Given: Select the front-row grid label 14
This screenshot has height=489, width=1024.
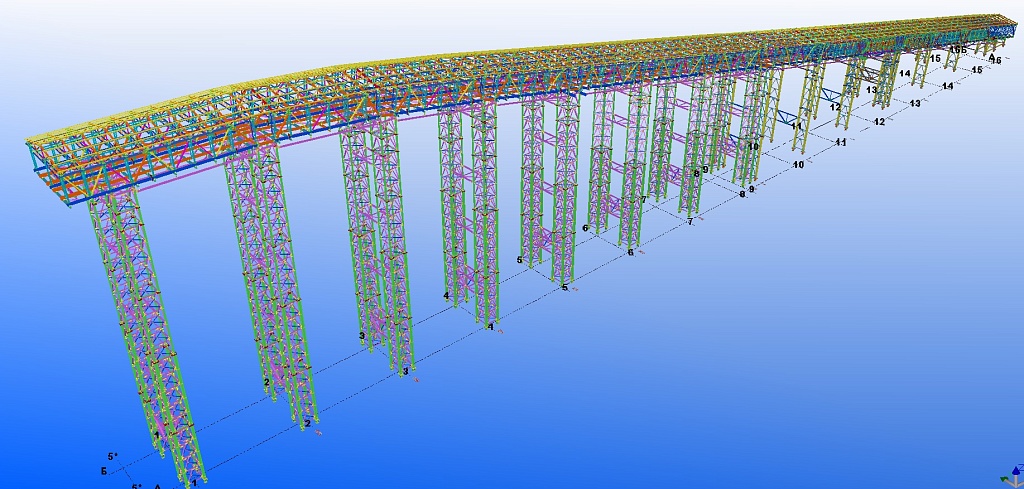Looking at the screenshot, I should click(x=947, y=86).
